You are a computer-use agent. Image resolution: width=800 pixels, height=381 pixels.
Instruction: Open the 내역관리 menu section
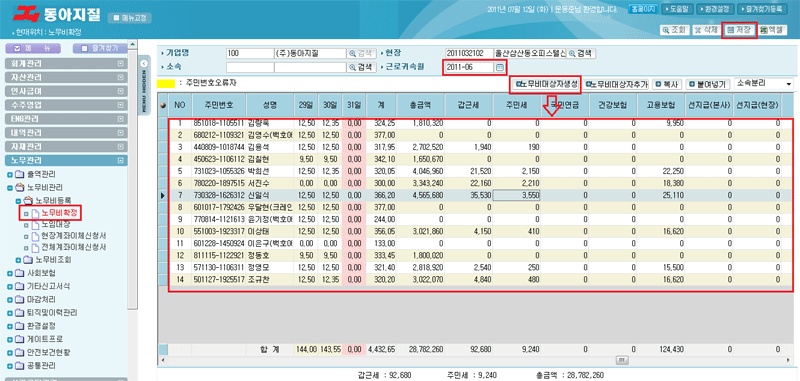tap(66, 133)
